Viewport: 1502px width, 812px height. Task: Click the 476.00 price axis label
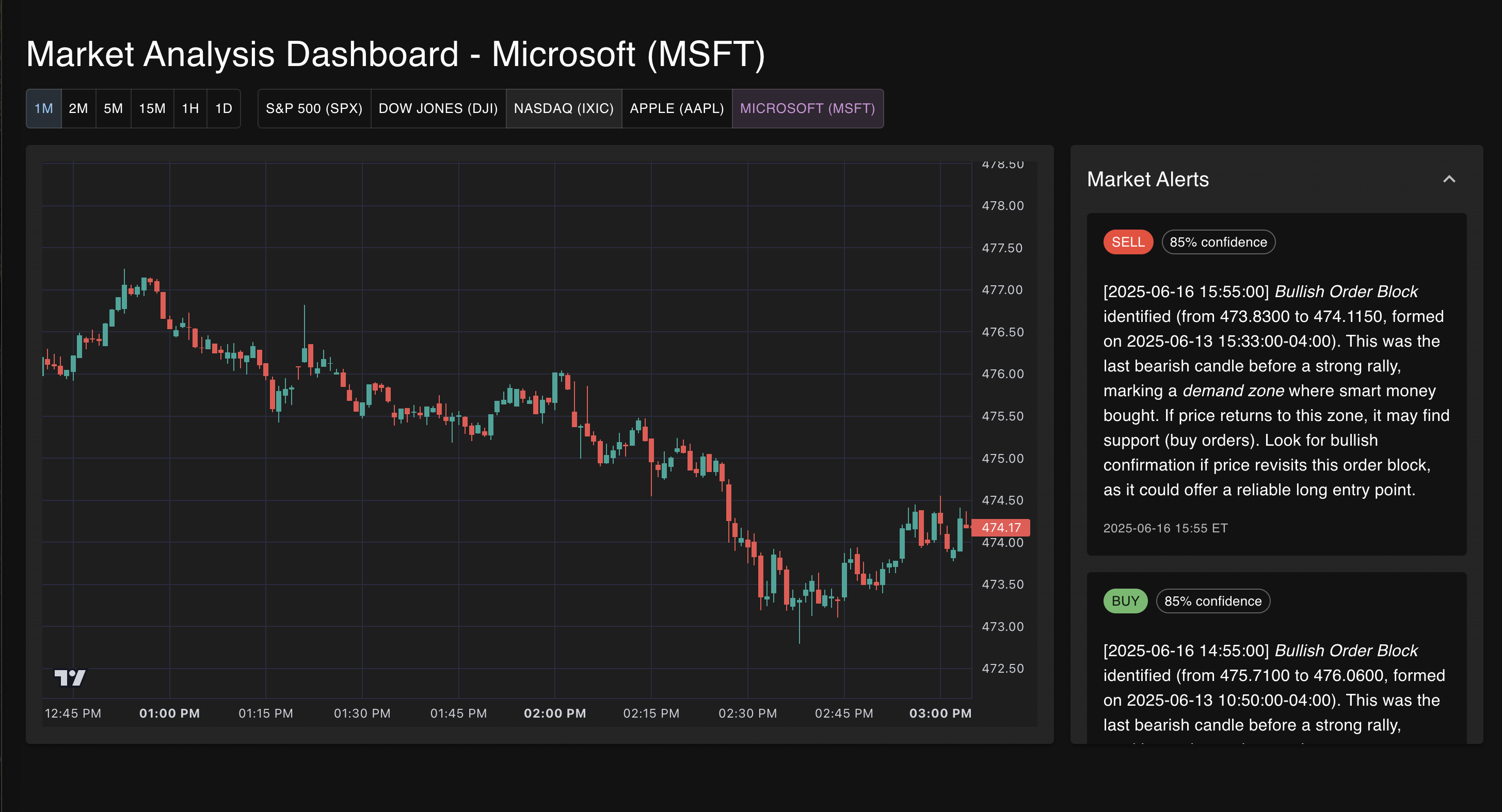(x=1002, y=373)
